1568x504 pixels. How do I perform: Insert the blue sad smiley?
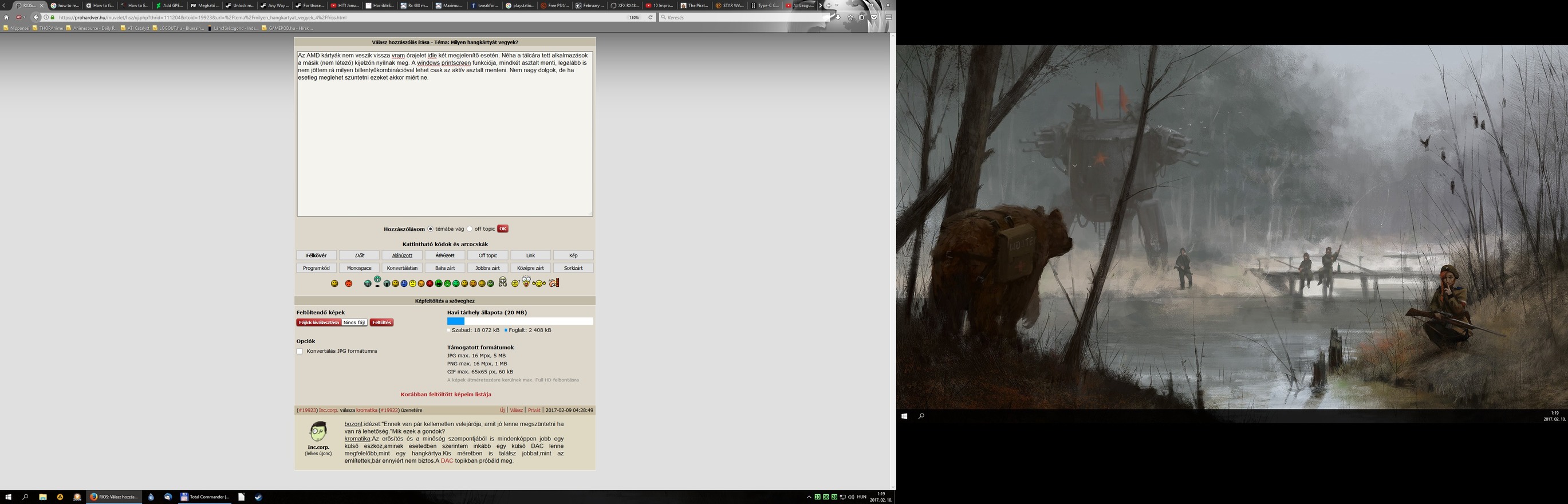click(404, 283)
